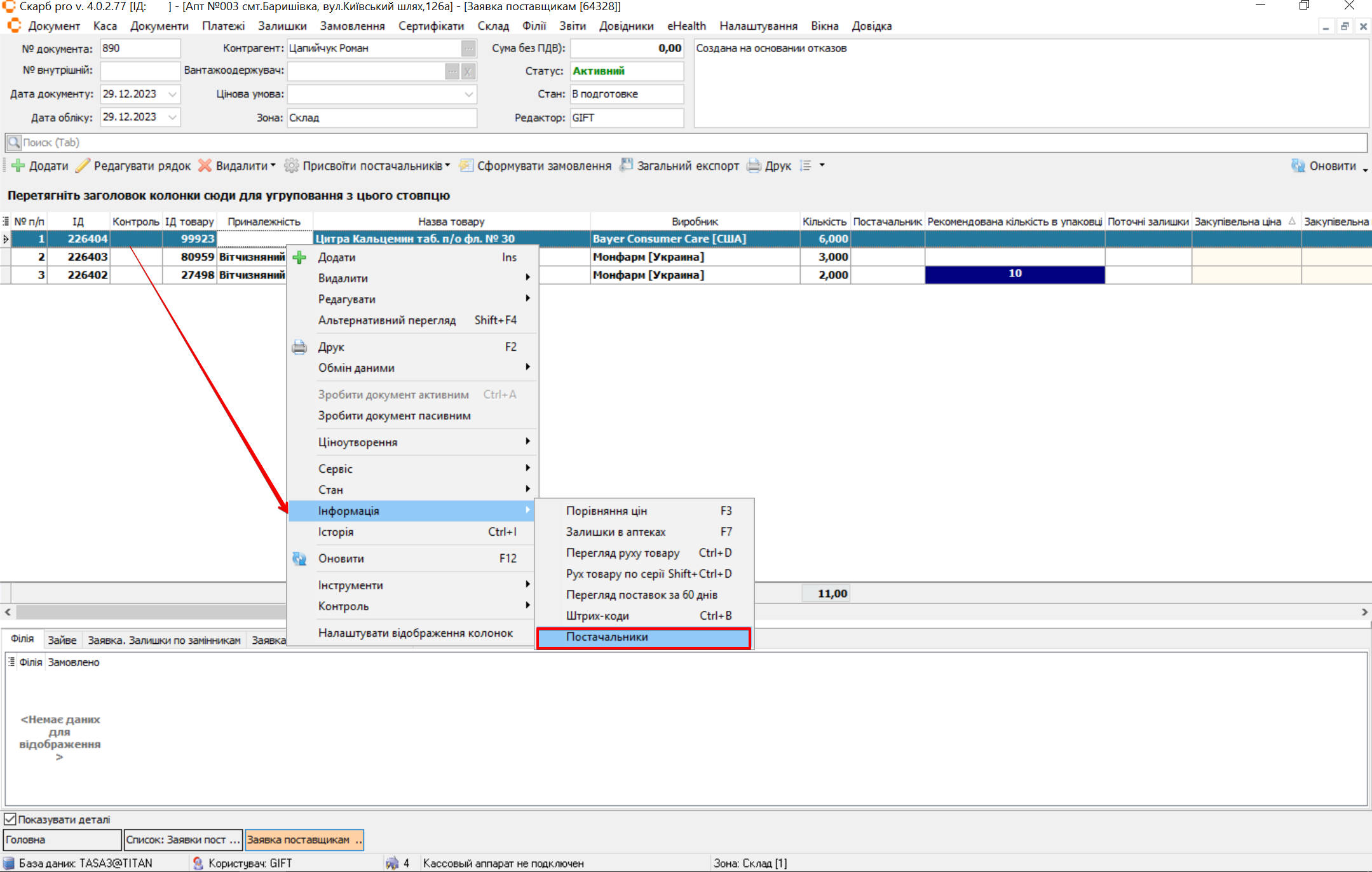Click the gear Присвоїти постачальників icon

pyautogui.click(x=291, y=166)
